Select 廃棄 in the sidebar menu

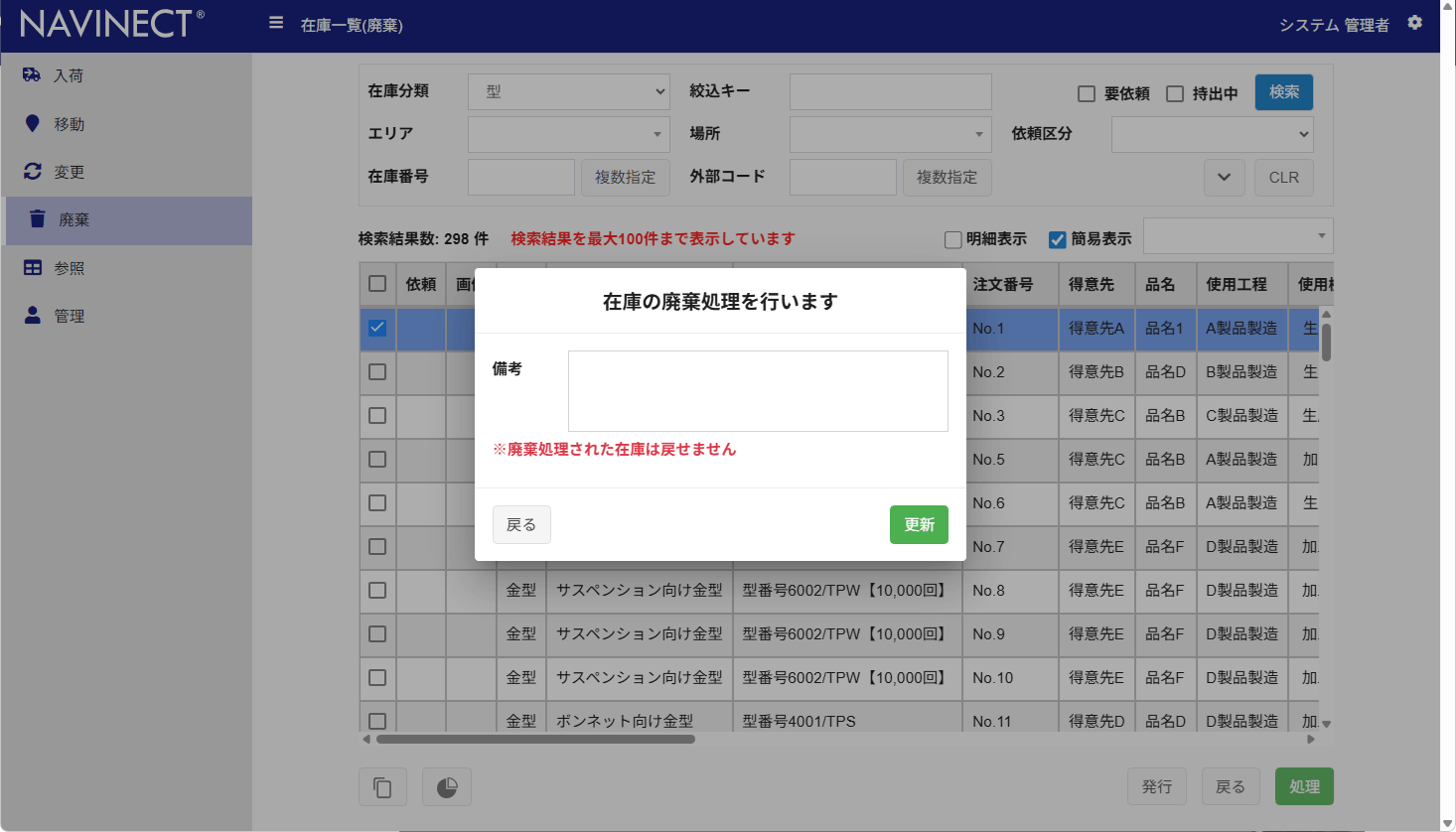click(73, 220)
